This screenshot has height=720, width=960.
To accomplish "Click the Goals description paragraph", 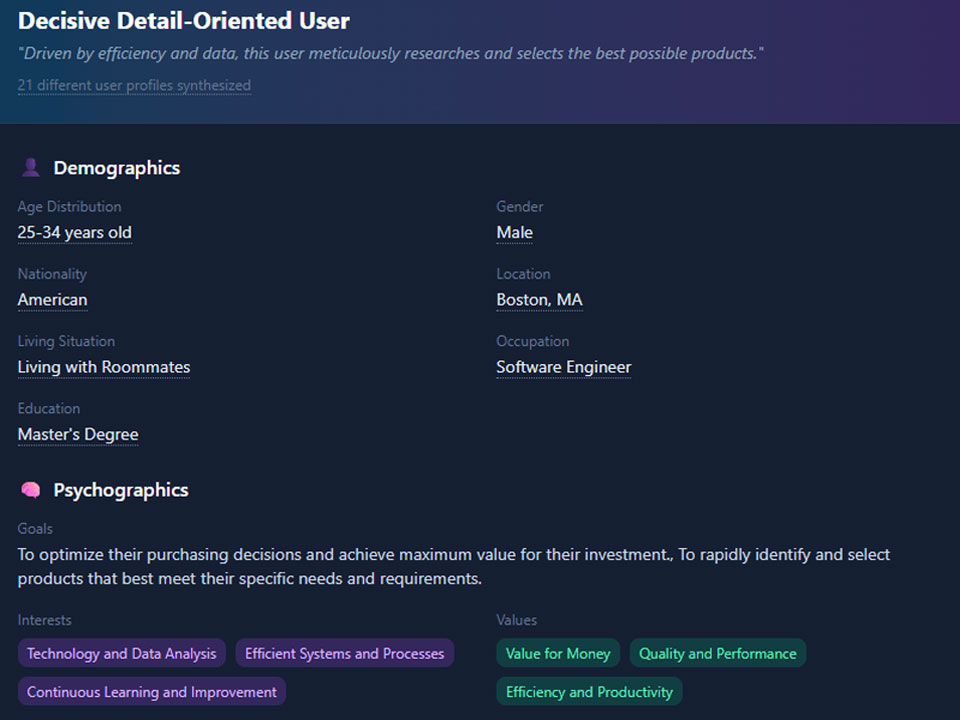I will pyautogui.click(x=454, y=566).
